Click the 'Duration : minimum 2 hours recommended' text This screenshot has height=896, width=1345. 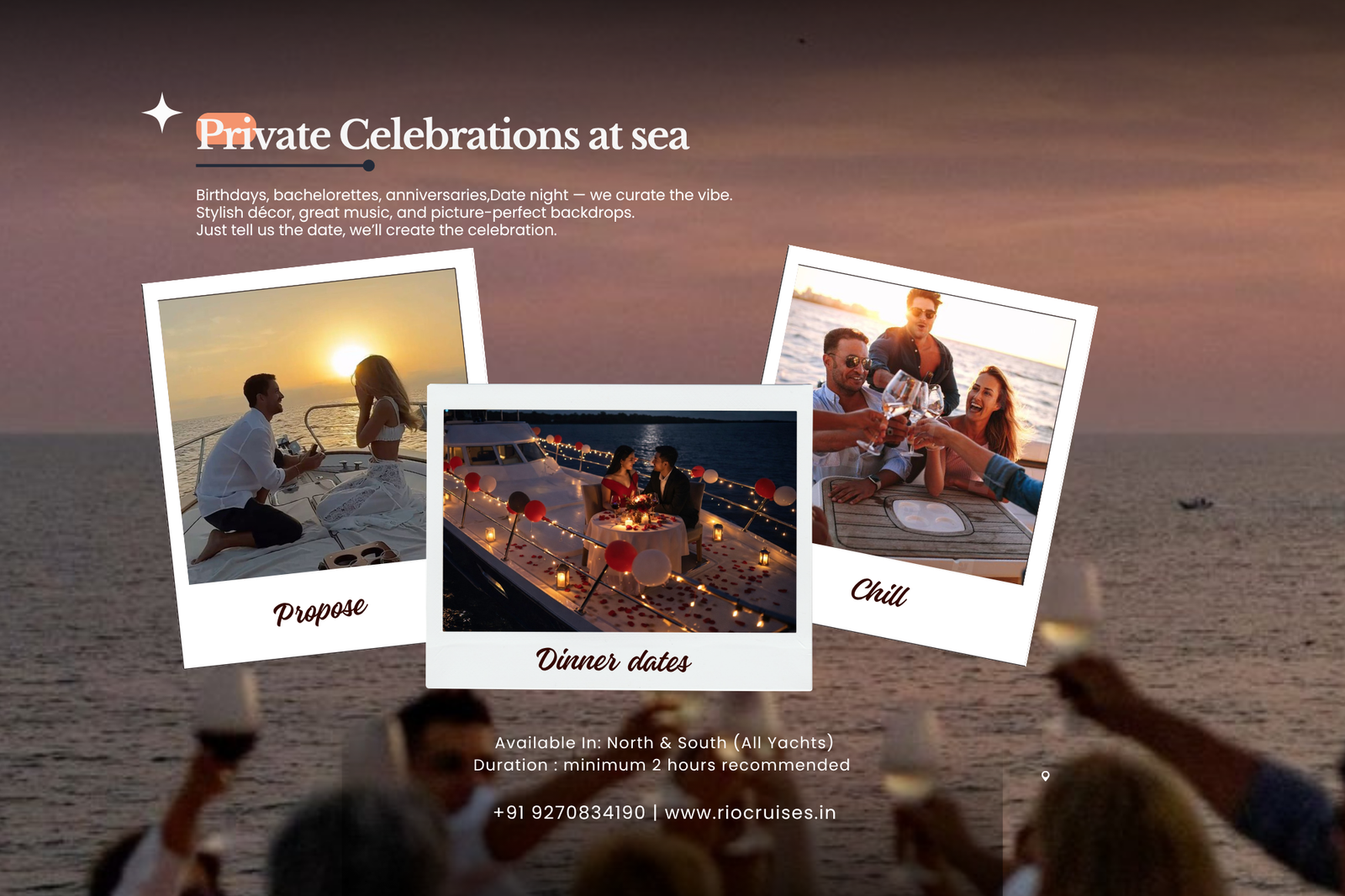(x=662, y=765)
